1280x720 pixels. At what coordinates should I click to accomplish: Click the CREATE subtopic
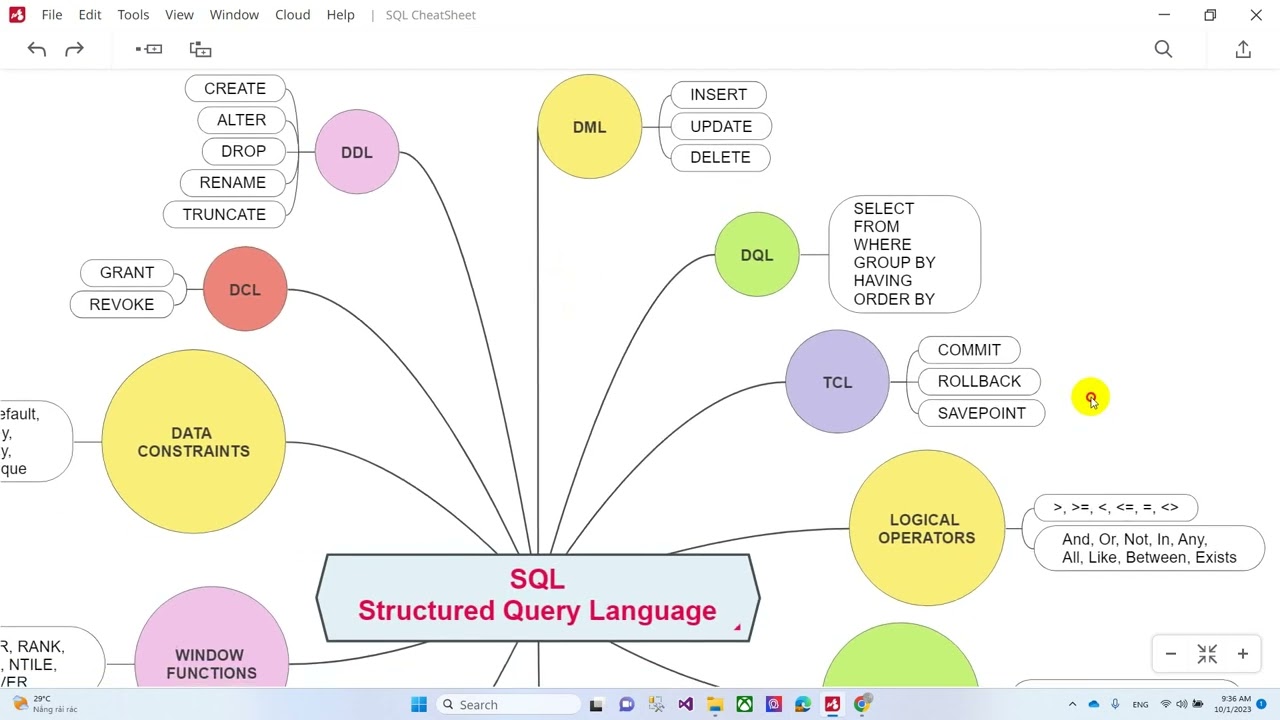(235, 89)
